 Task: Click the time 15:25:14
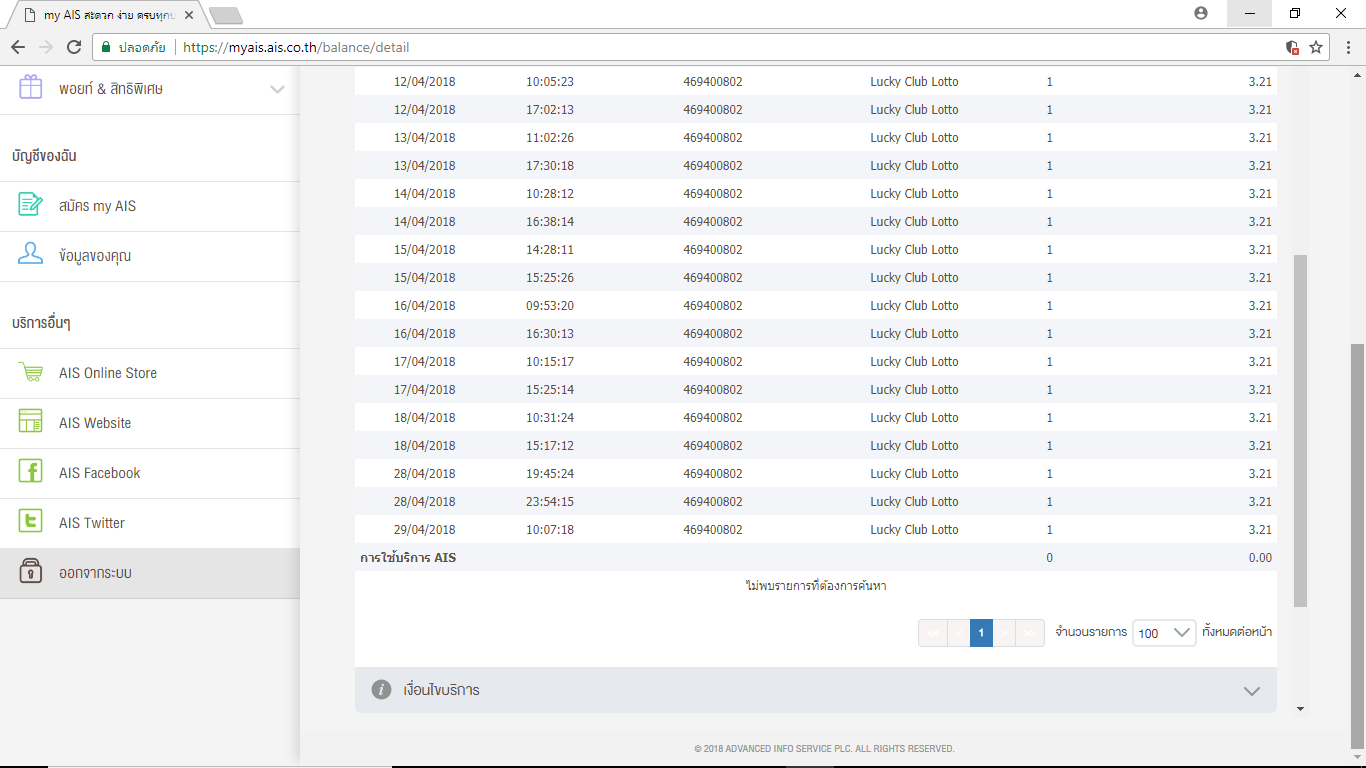pos(550,389)
